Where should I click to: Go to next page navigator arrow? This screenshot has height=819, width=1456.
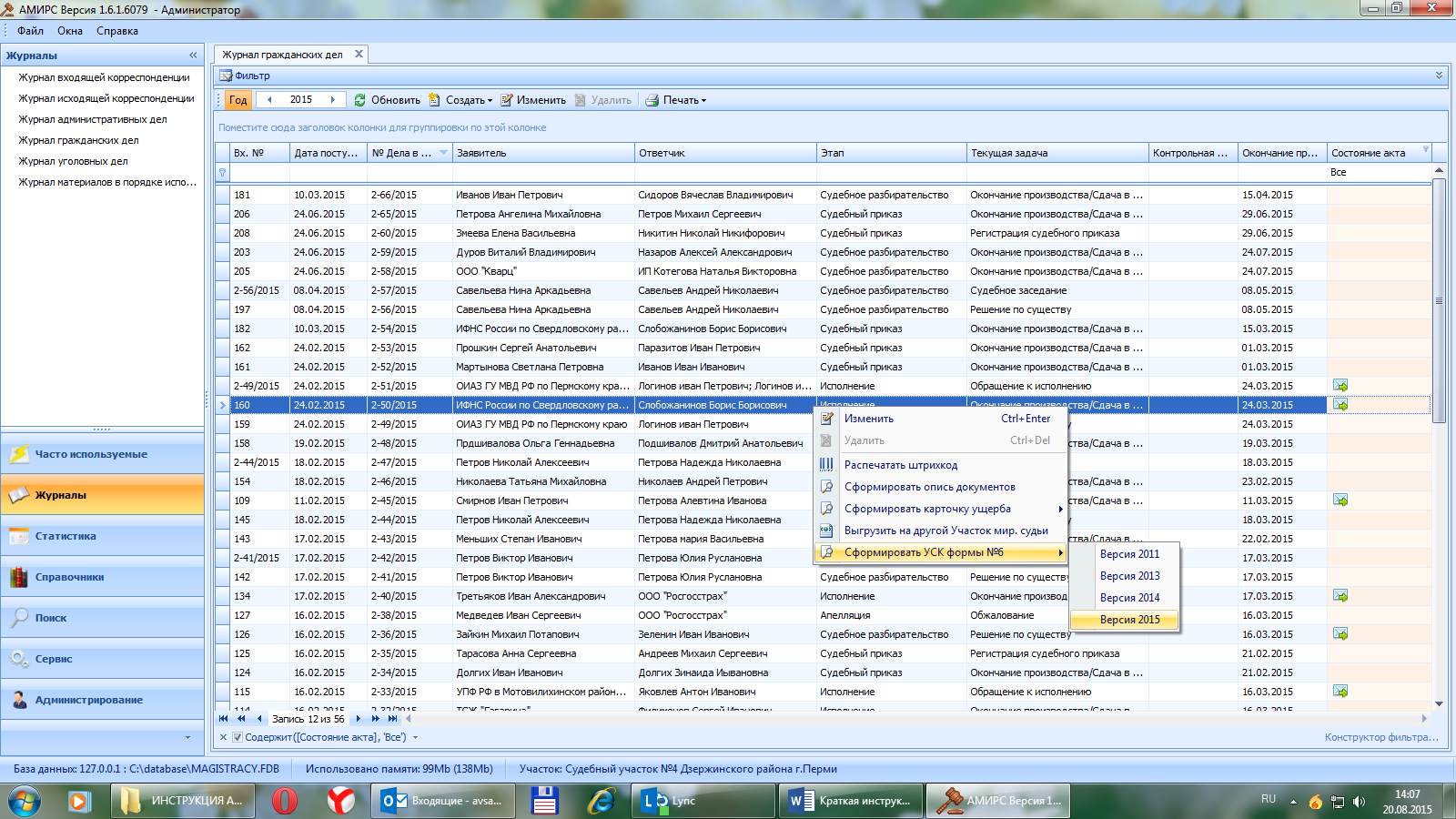pyautogui.click(x=376, y=719)
